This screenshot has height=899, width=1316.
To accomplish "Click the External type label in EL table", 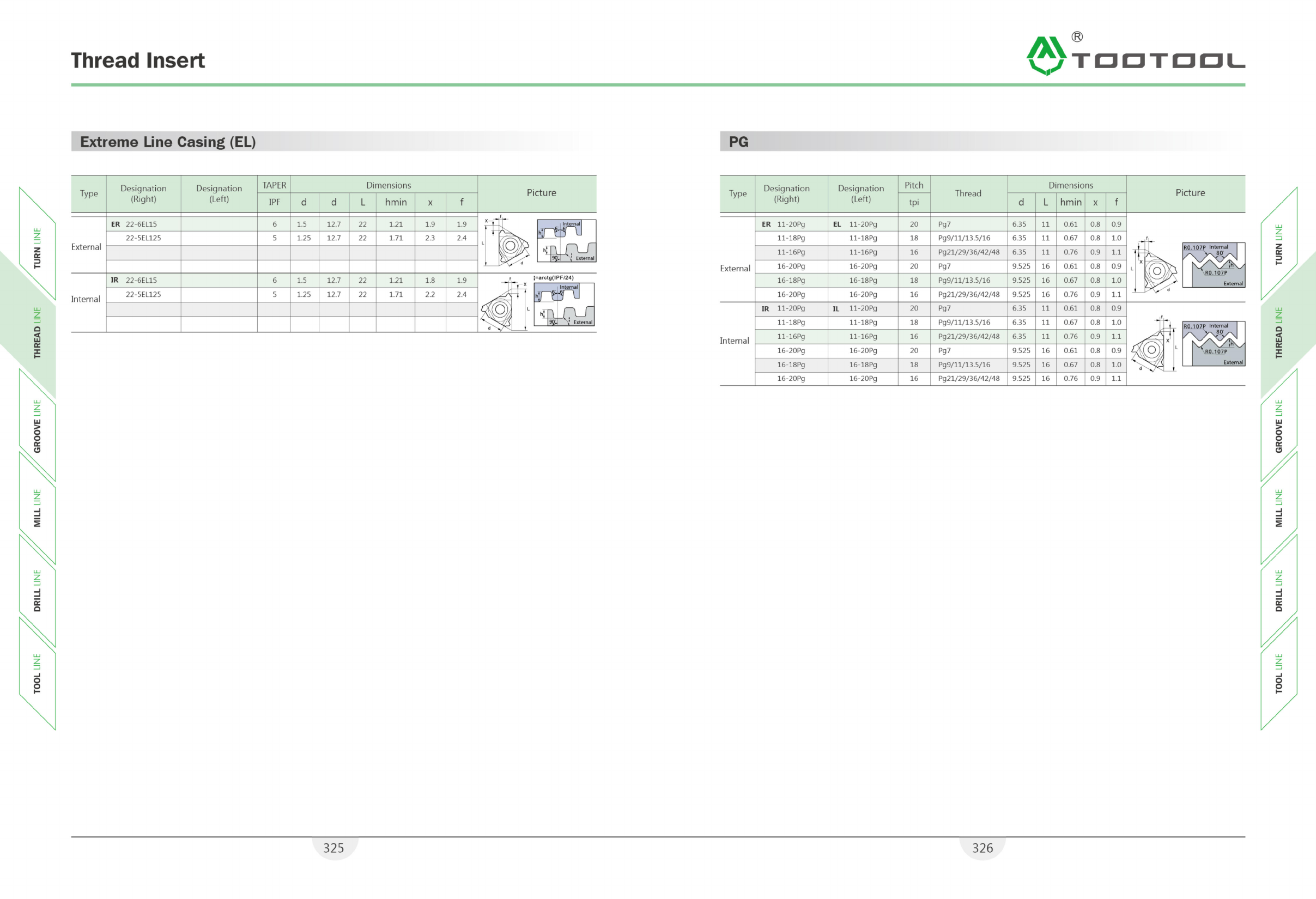I will tap(86, 247).
